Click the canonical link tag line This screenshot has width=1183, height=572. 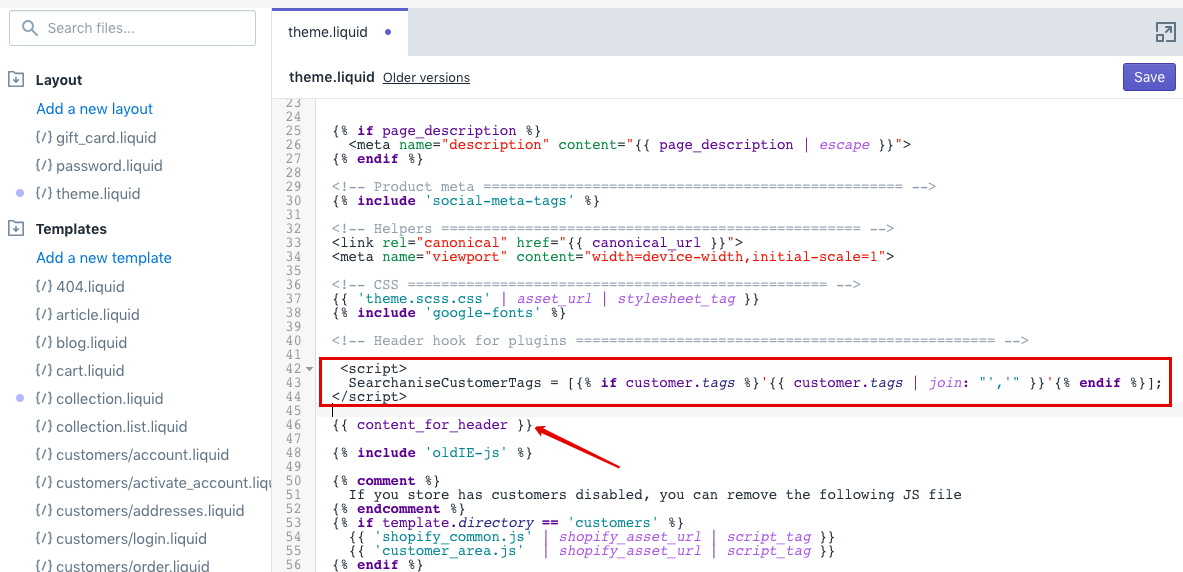[538, 243]
